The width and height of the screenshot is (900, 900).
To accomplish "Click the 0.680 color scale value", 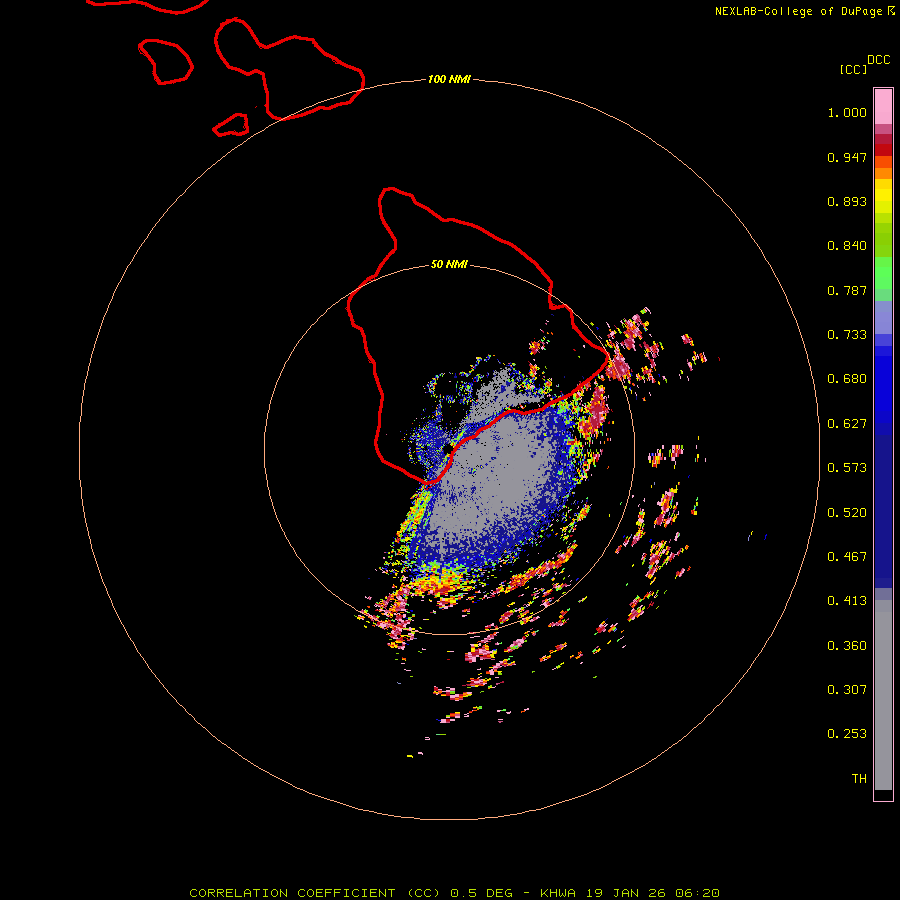I will tap(847, 379).
